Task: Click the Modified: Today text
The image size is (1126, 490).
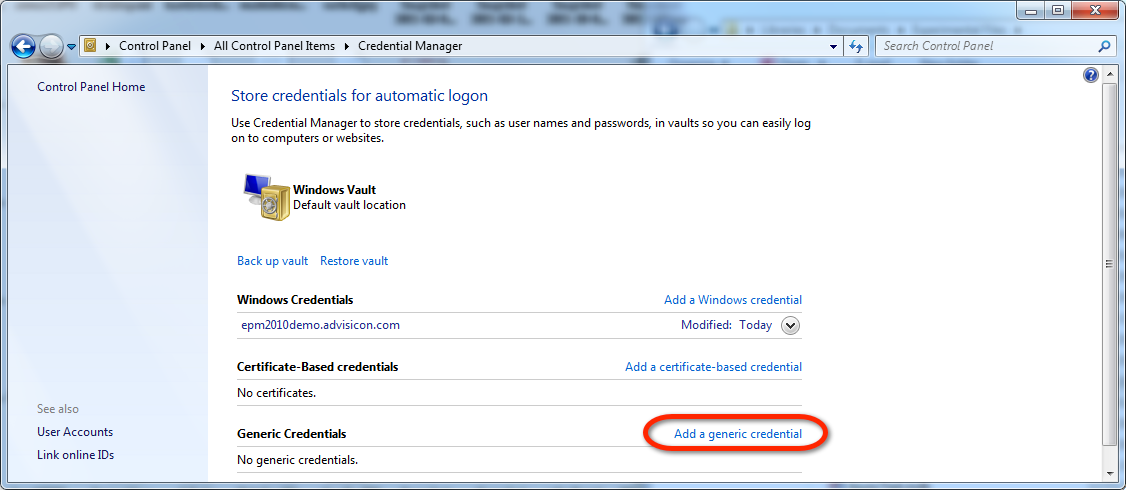Action: click(x=727, y=325)
